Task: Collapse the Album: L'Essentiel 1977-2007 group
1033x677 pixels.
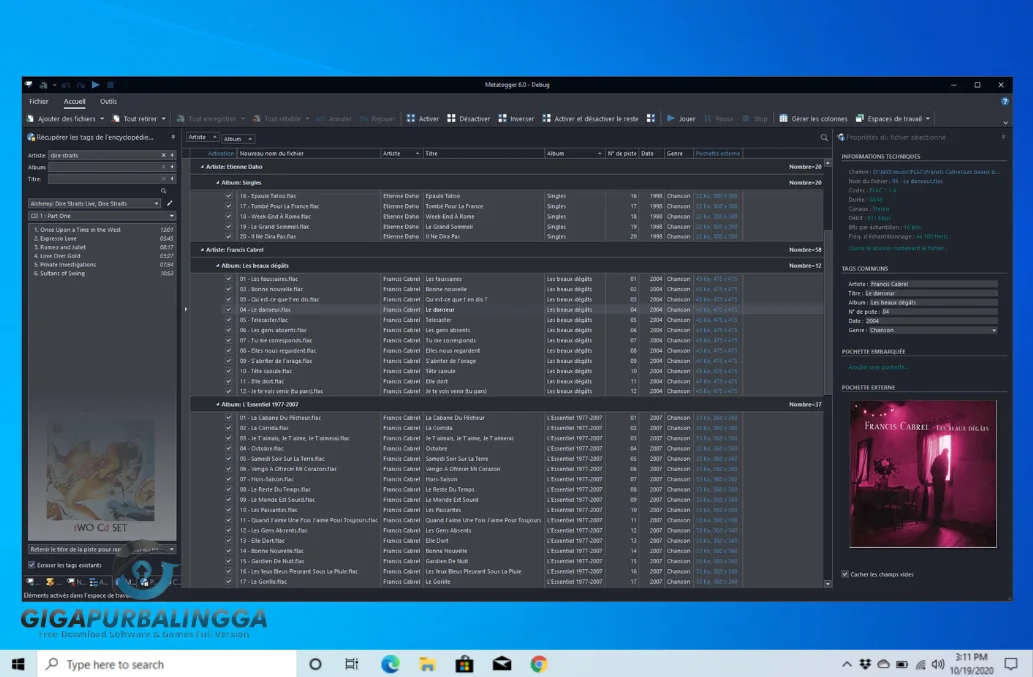Action: (x=217, y=404)
